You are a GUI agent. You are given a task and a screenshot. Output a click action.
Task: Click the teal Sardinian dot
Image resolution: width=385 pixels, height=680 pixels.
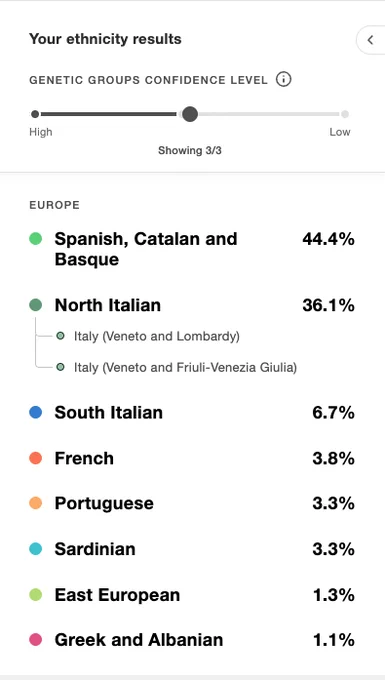36,549
